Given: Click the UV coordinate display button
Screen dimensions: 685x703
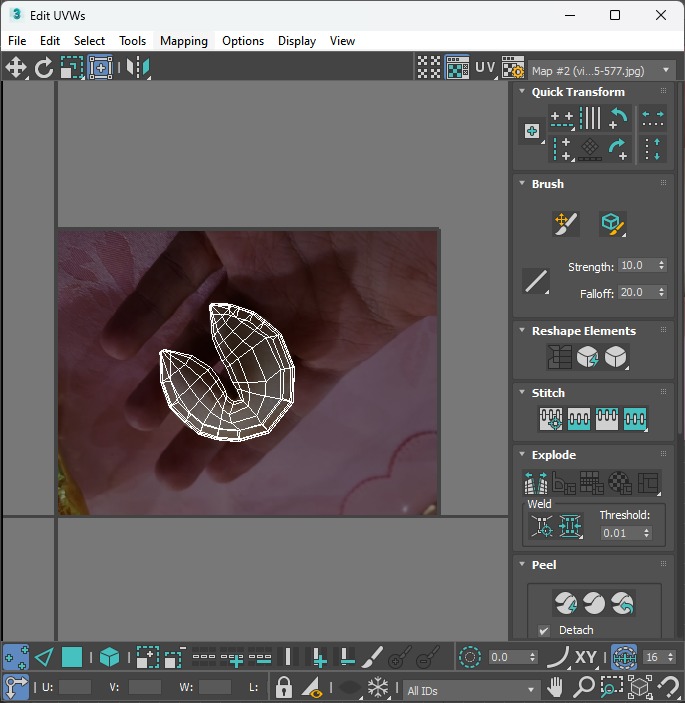Looking at the screenshot, I should [486, 68].
